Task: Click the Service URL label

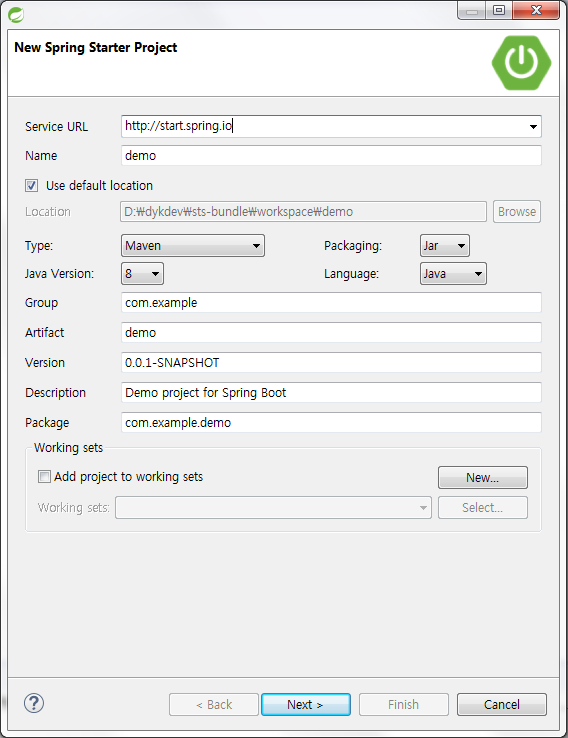Action: 56,127
